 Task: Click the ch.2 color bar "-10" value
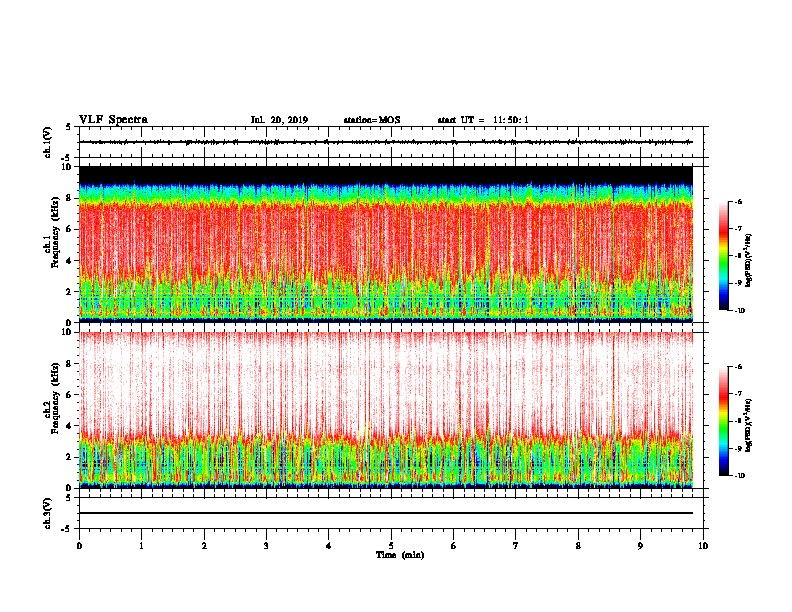[x=739, y=476]
